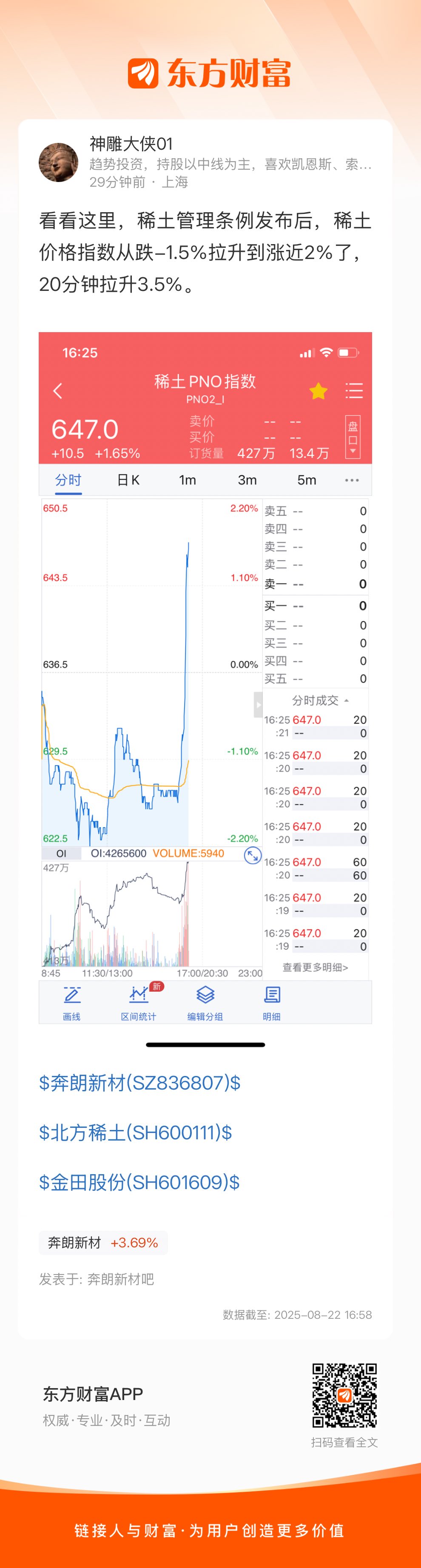Toggle the 分时成交 sort arrow
The width and height of the screenshot is (421, 1568).
tap(347, 700)
